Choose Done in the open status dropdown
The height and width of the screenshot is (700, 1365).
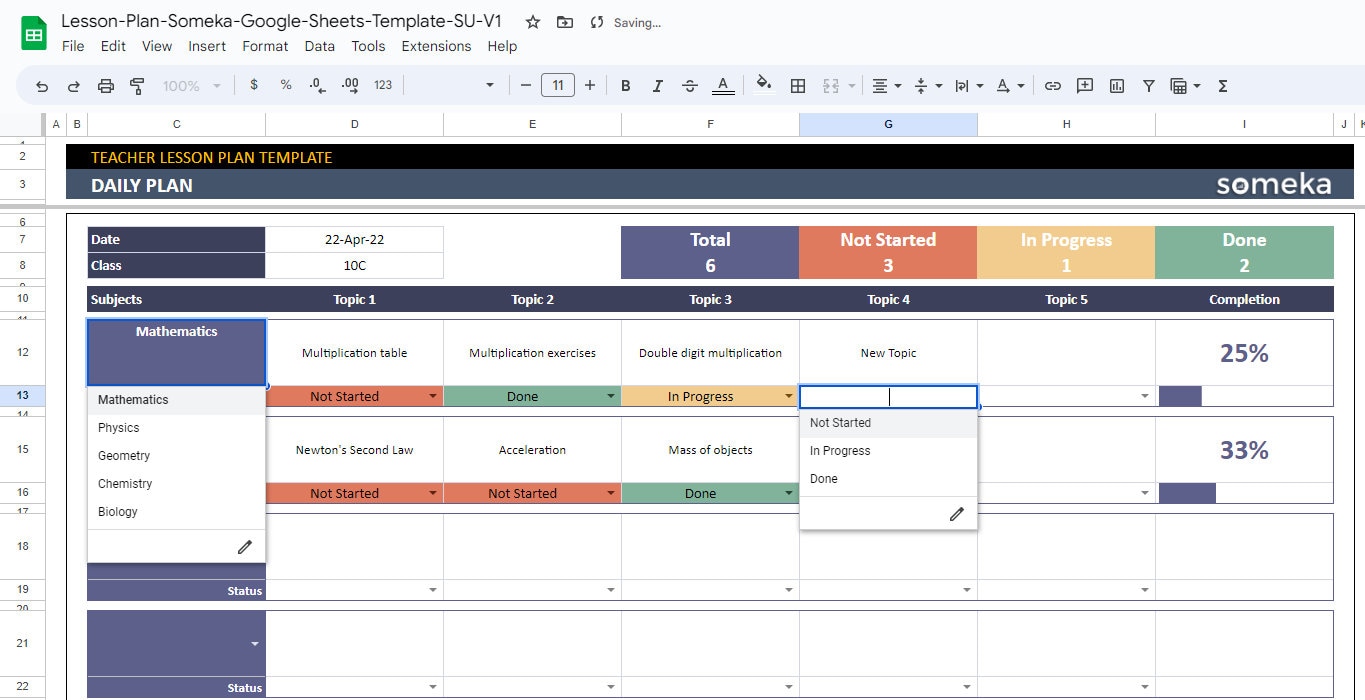823,478
